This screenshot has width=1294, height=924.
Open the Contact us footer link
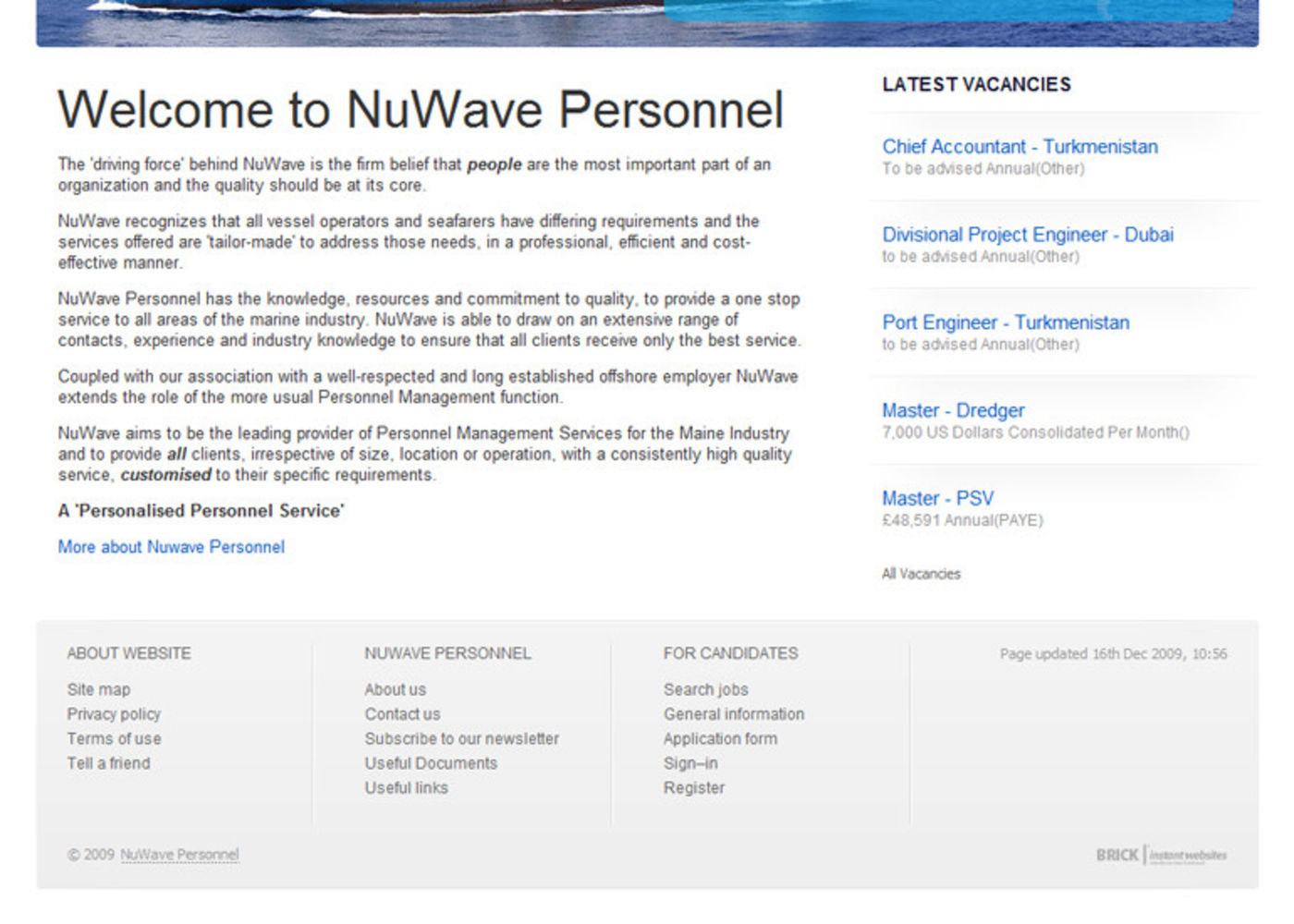point(402,714)
